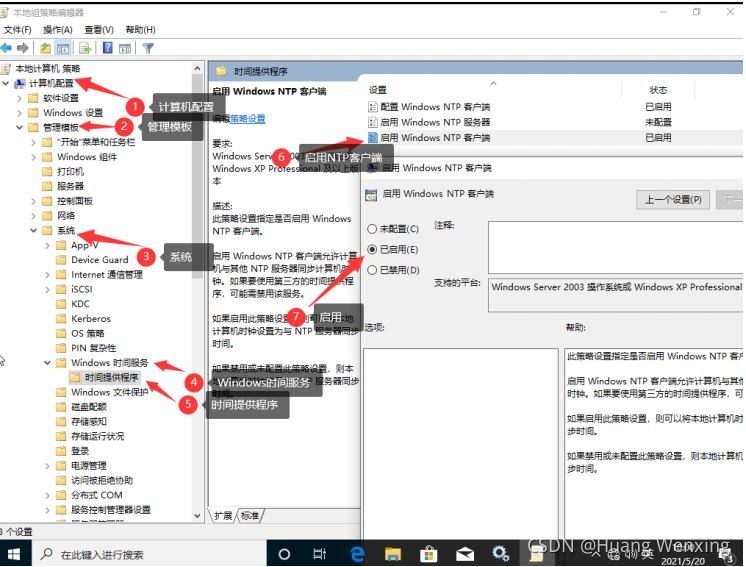Click the export list toolbar icon

point(85,48)
